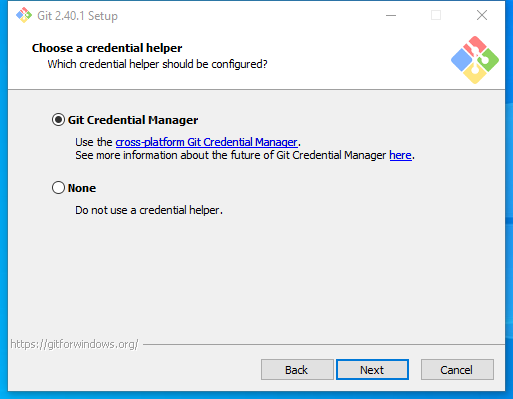Open the "here" link about GCM's future
513x399 pixels.
(x=400, y=155)
